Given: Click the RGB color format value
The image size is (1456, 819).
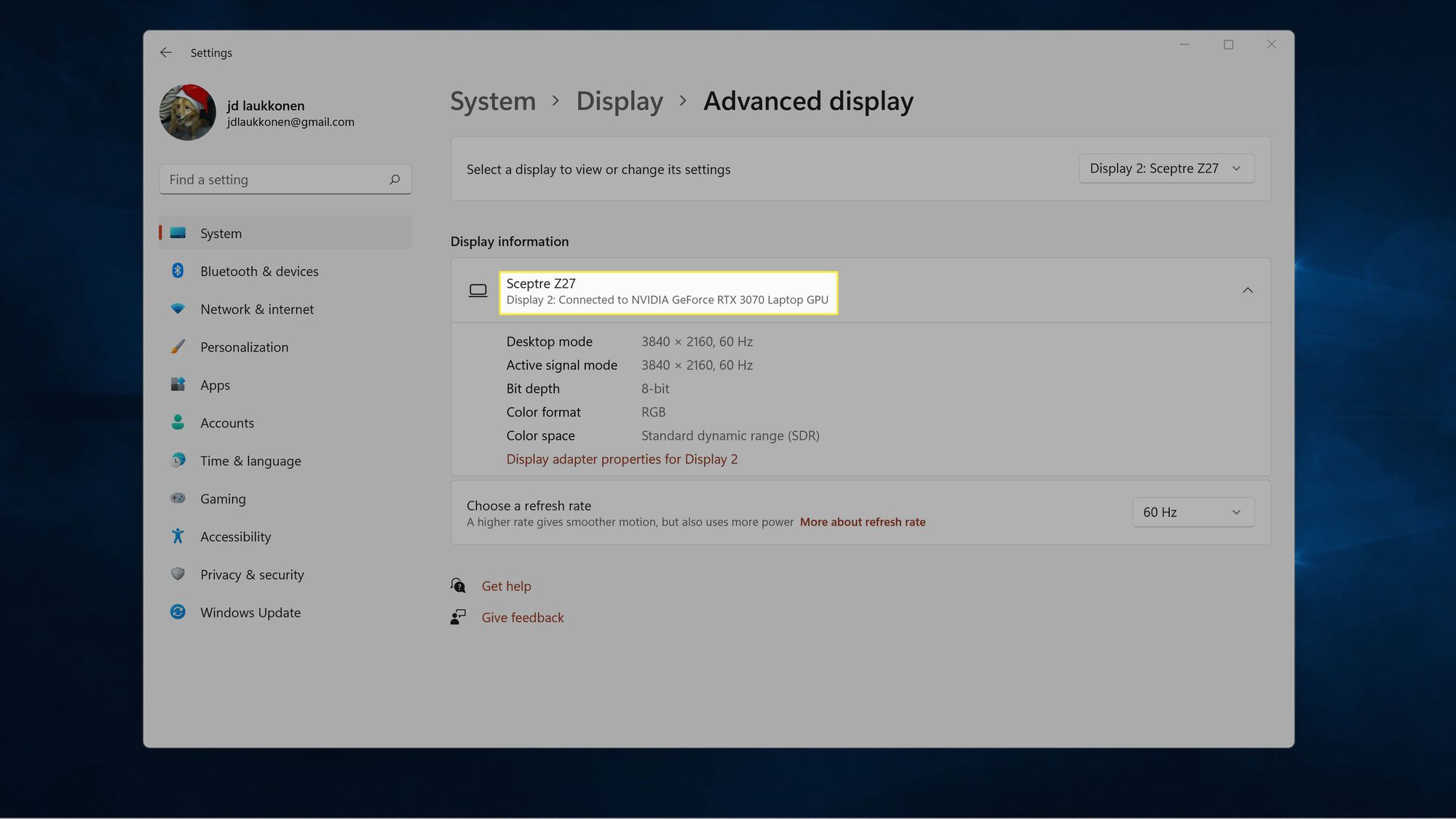Looking at the screenshot, I should point(653,412).
